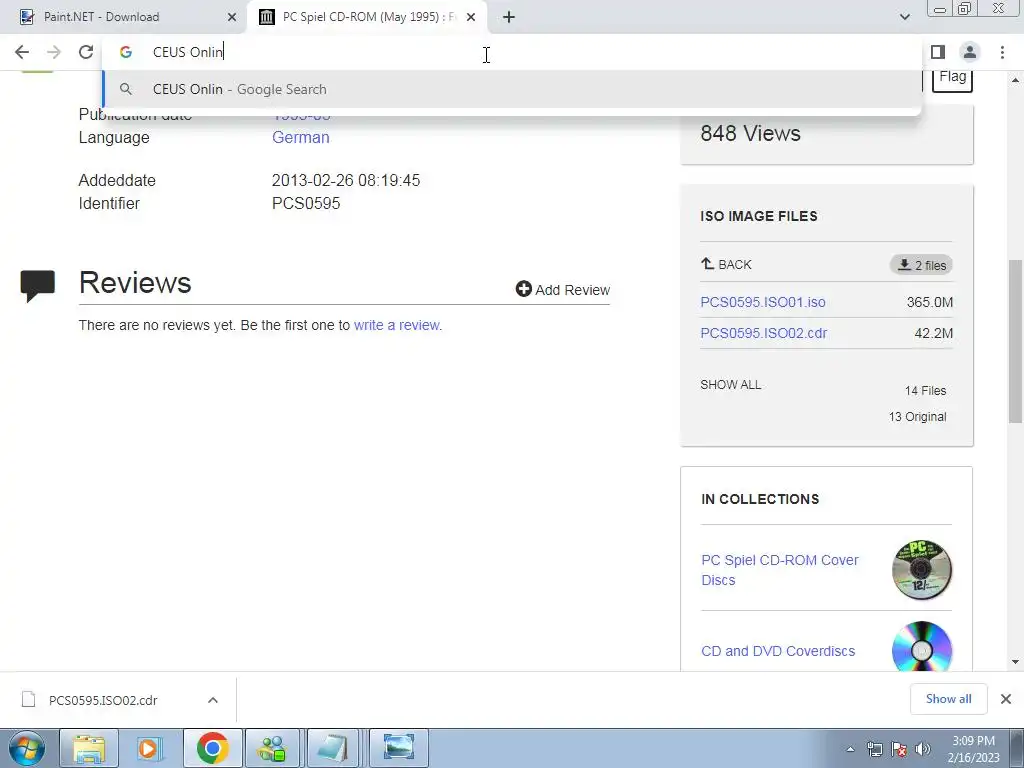The height and width of the screenshot is (768, 1024).
Task: Reload the page with the refresh icon
Action: click(86, 52)
